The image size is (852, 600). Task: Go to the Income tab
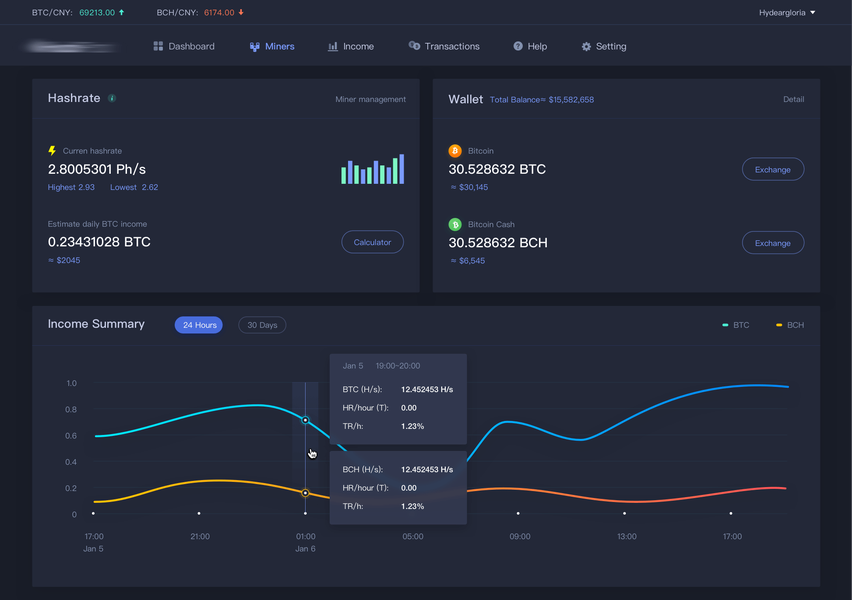[350, 46]
